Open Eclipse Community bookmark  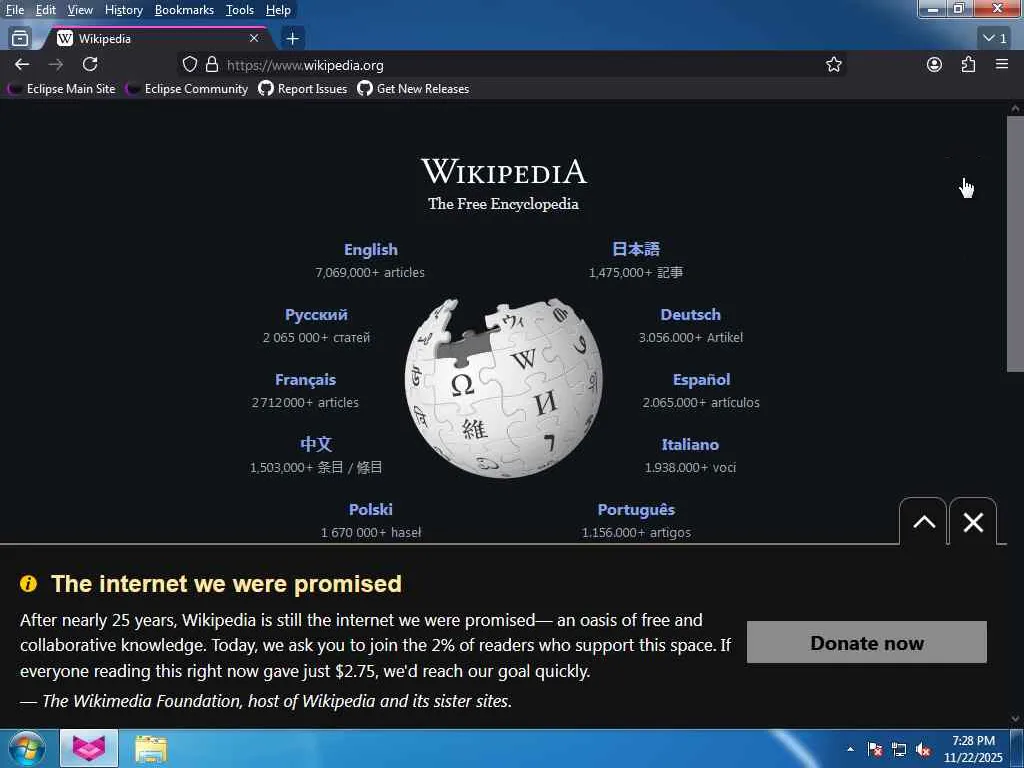[x=187, y=89]
